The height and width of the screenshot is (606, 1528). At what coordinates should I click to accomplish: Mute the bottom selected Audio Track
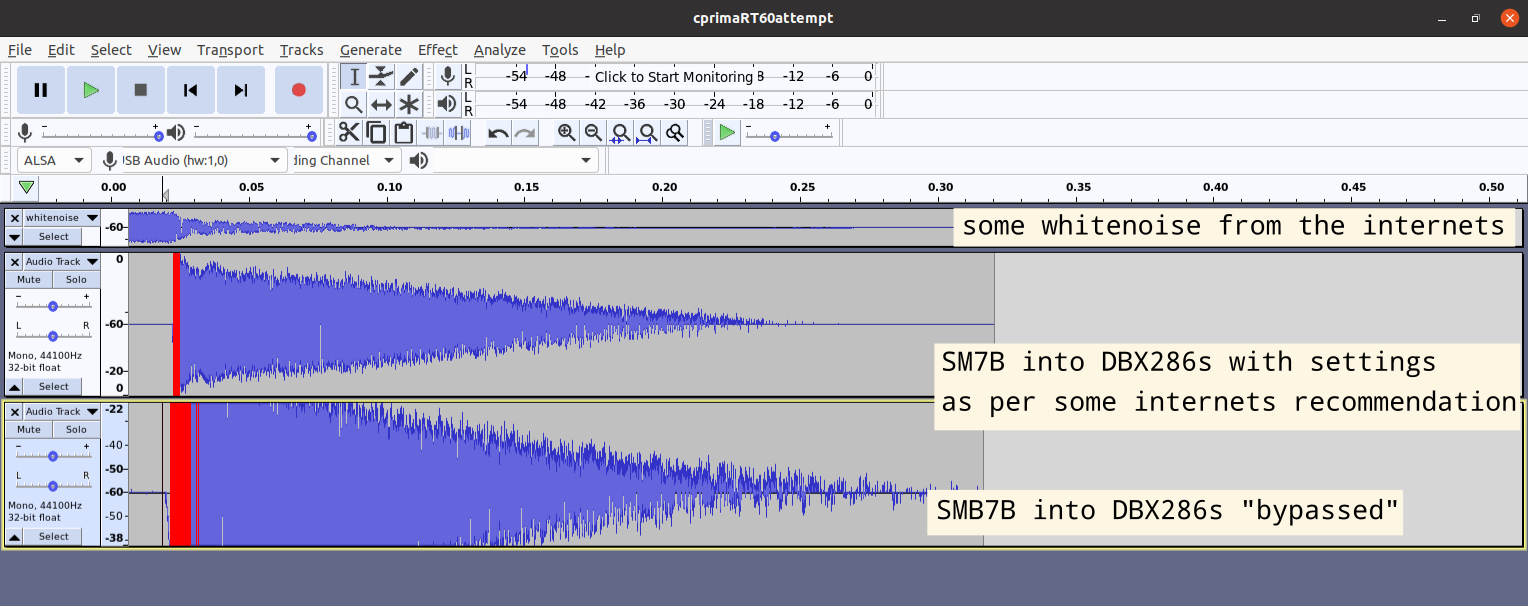pos(29,429)
